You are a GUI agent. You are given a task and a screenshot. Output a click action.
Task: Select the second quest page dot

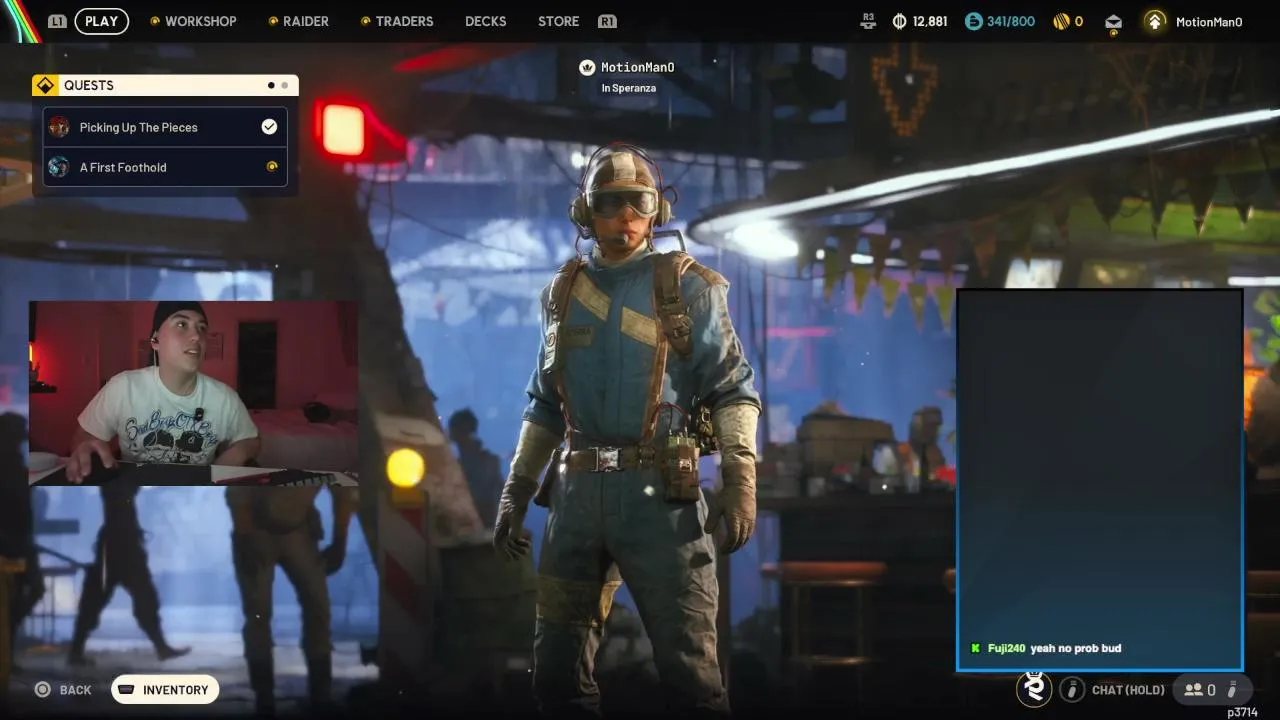tap(284, 86)
